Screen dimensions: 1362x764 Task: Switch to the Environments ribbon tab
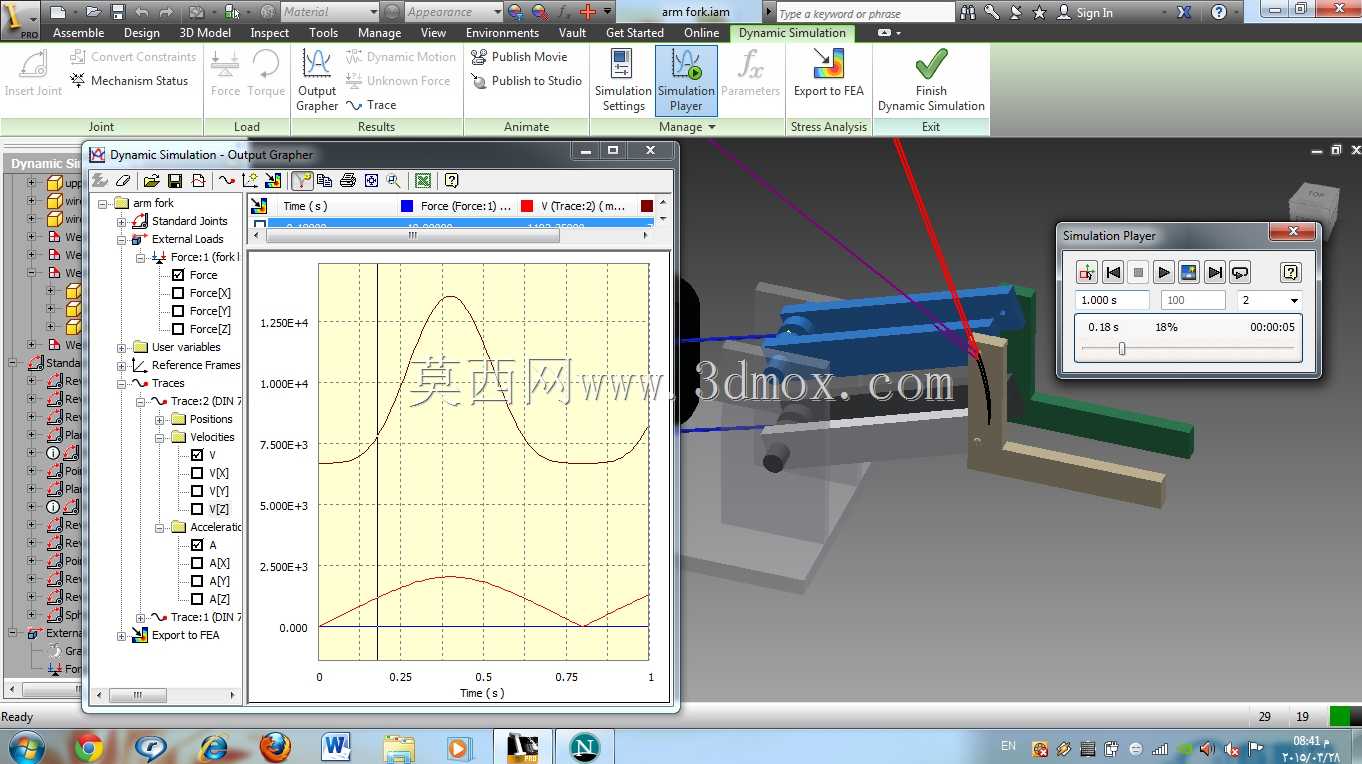502,33
